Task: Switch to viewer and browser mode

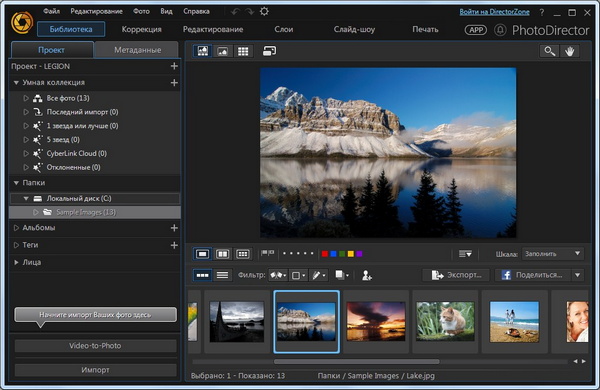Action: click(202, 51)
